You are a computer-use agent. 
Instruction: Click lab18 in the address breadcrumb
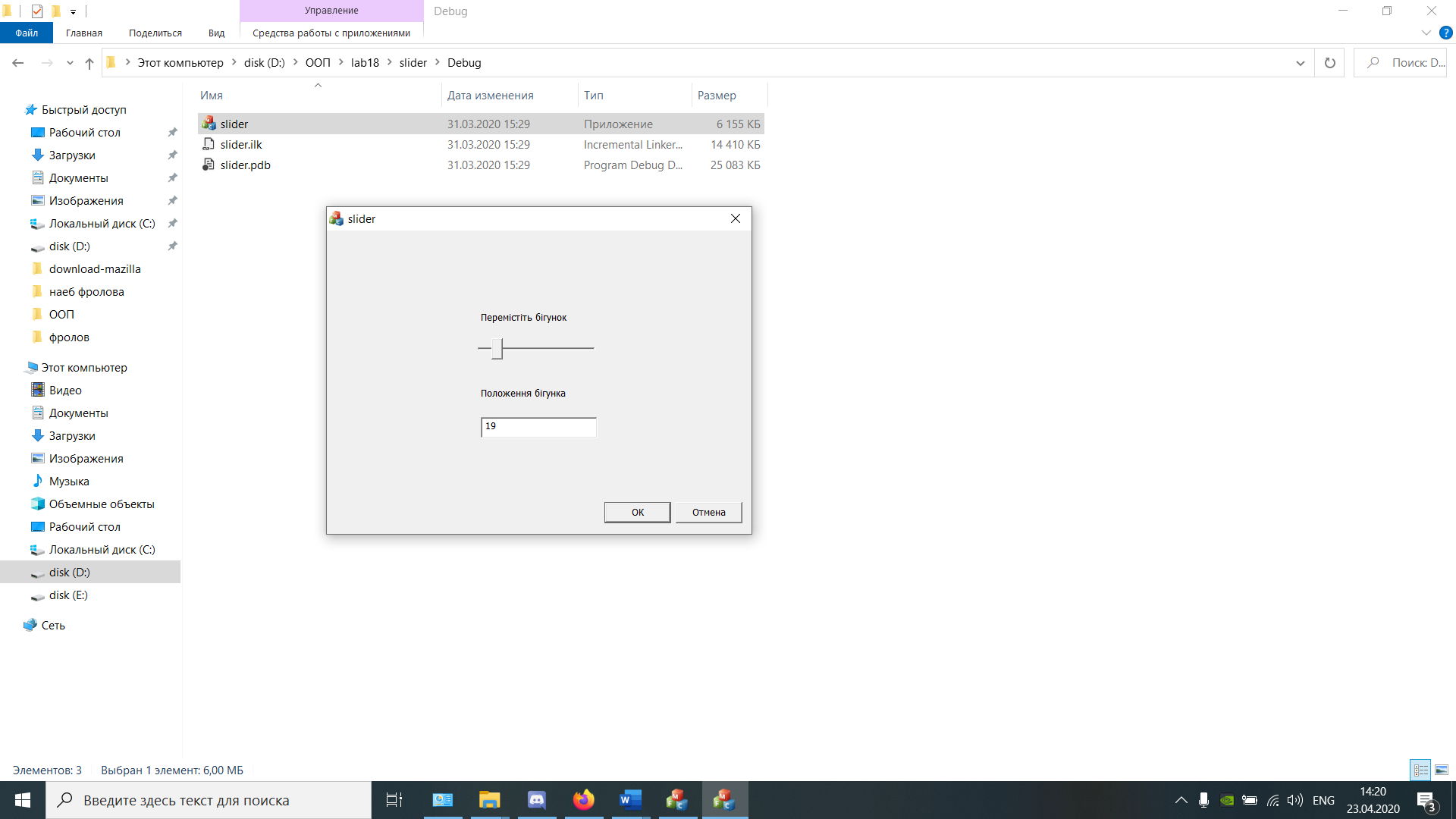click(x=365, y=63)
